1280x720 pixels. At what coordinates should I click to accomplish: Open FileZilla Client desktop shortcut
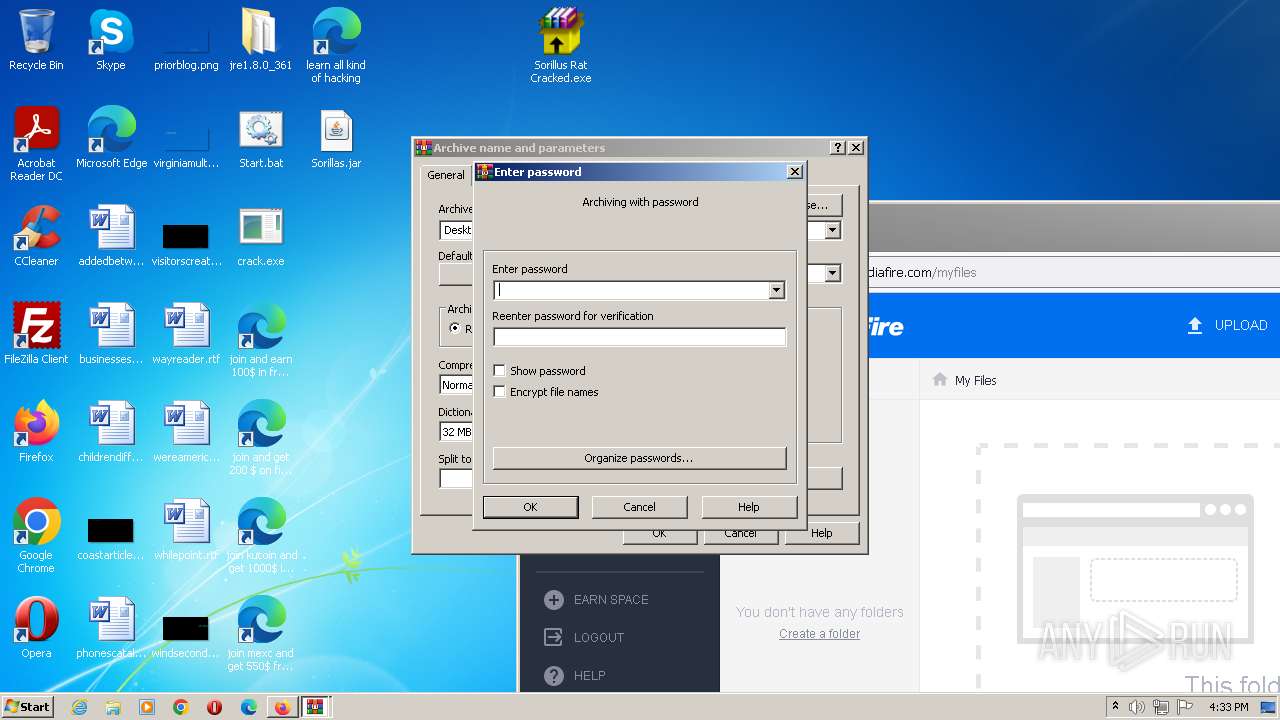pyautogui.click(x=36, y=334)
